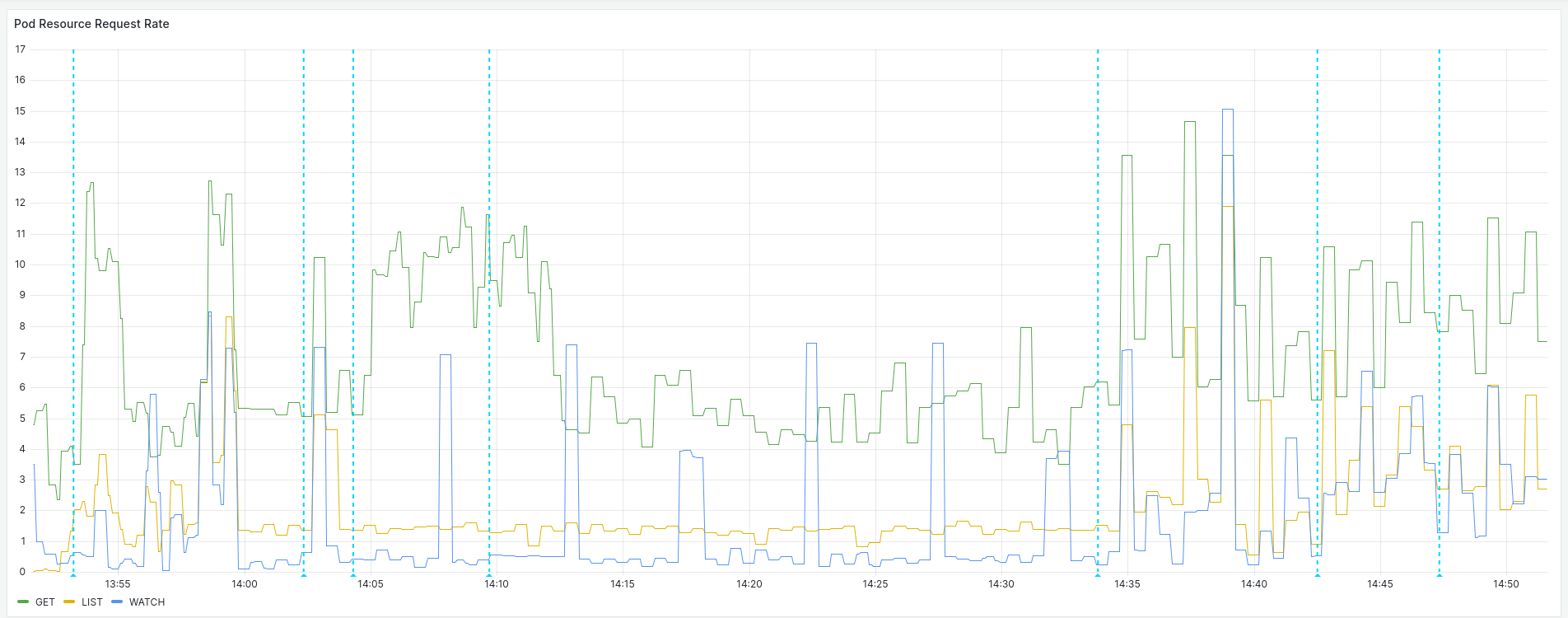1568x618 pixels.
Task: Click the 14:20 time axis label
Action: (749, 584)
